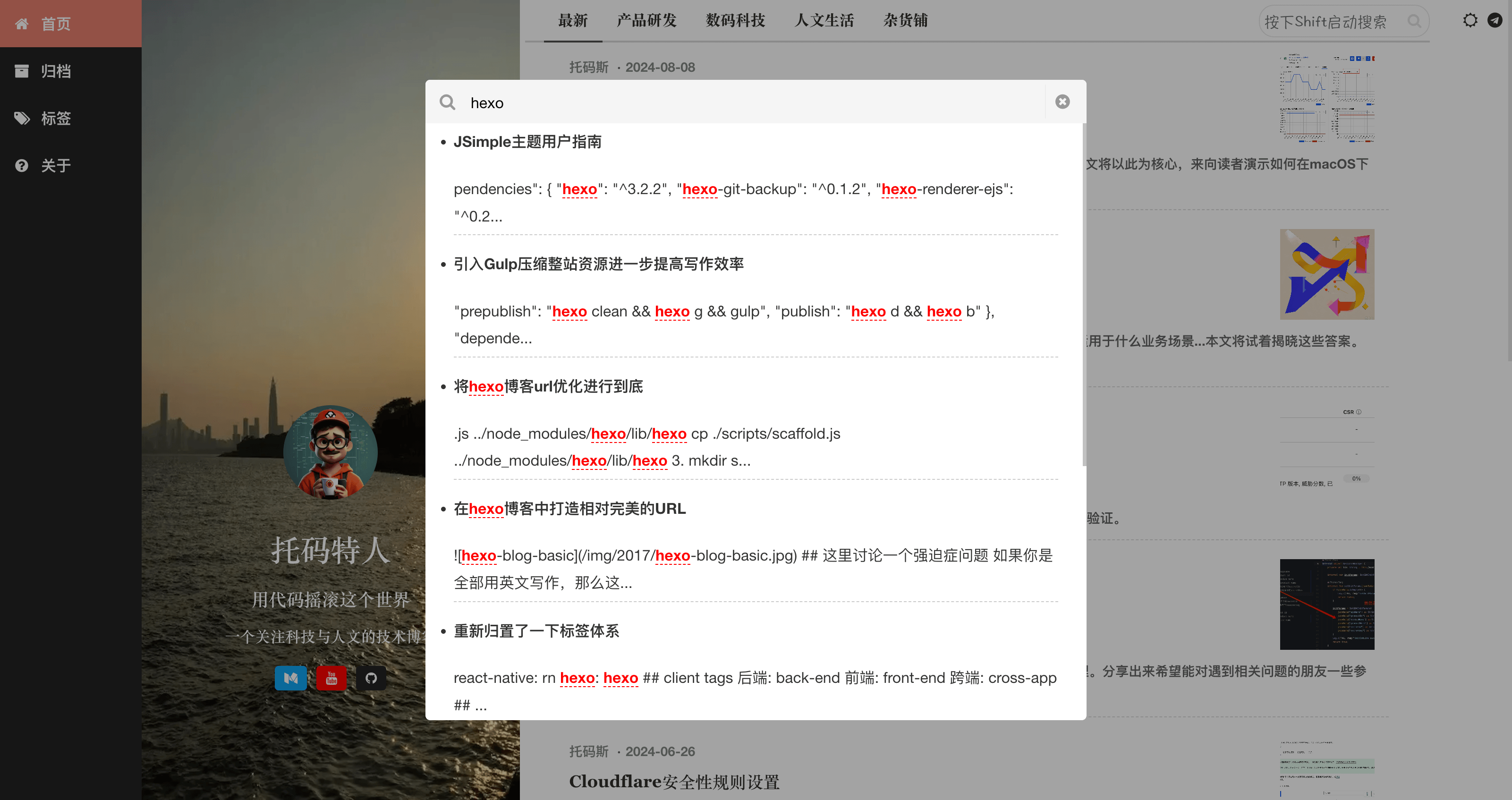Viewport: 1512px width, 800px height.
Task: Switch to the 杂货铺 tab
Action: point(905,20)
